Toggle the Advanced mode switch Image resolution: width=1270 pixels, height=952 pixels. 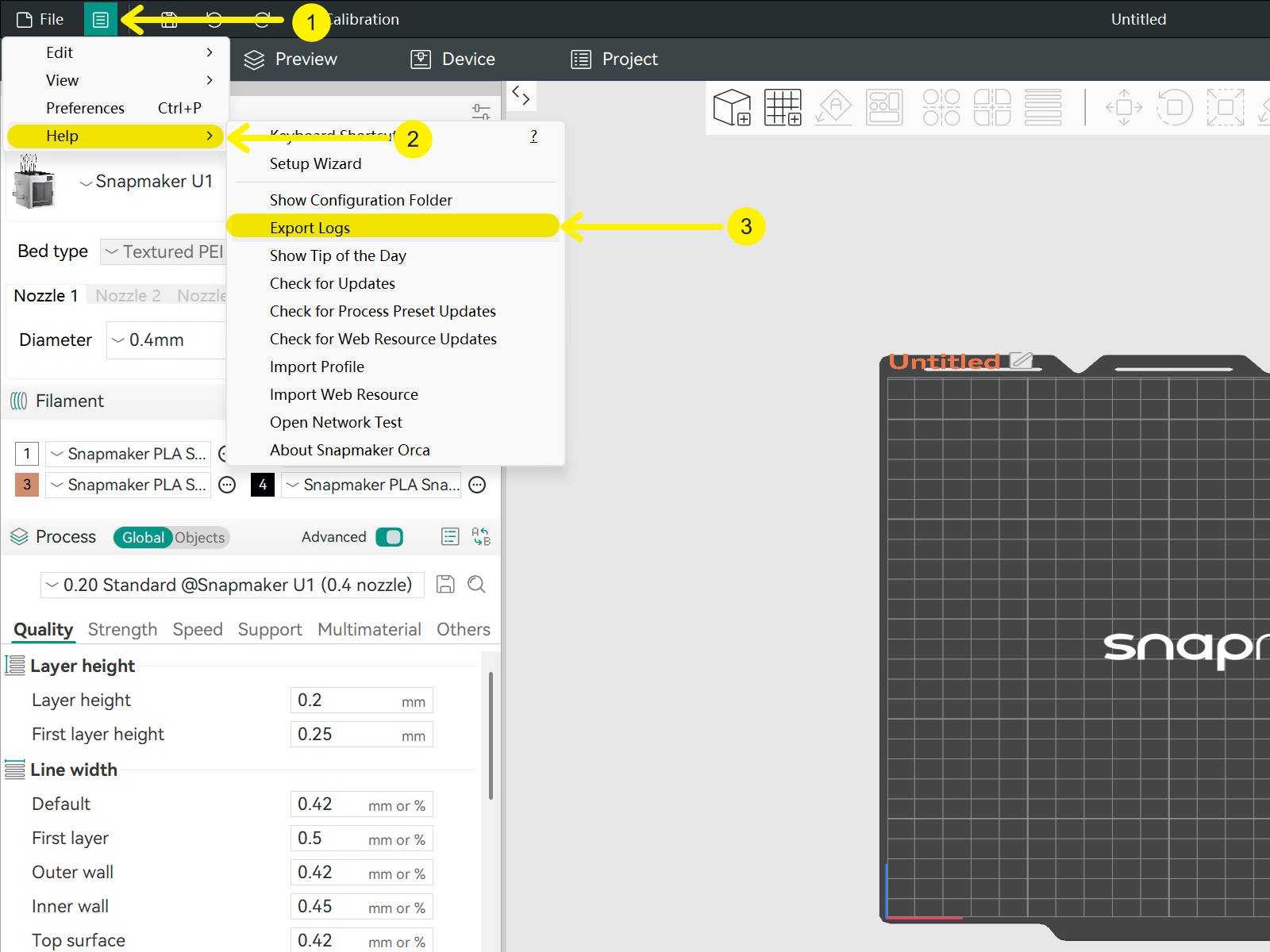(x=389, y=537)
